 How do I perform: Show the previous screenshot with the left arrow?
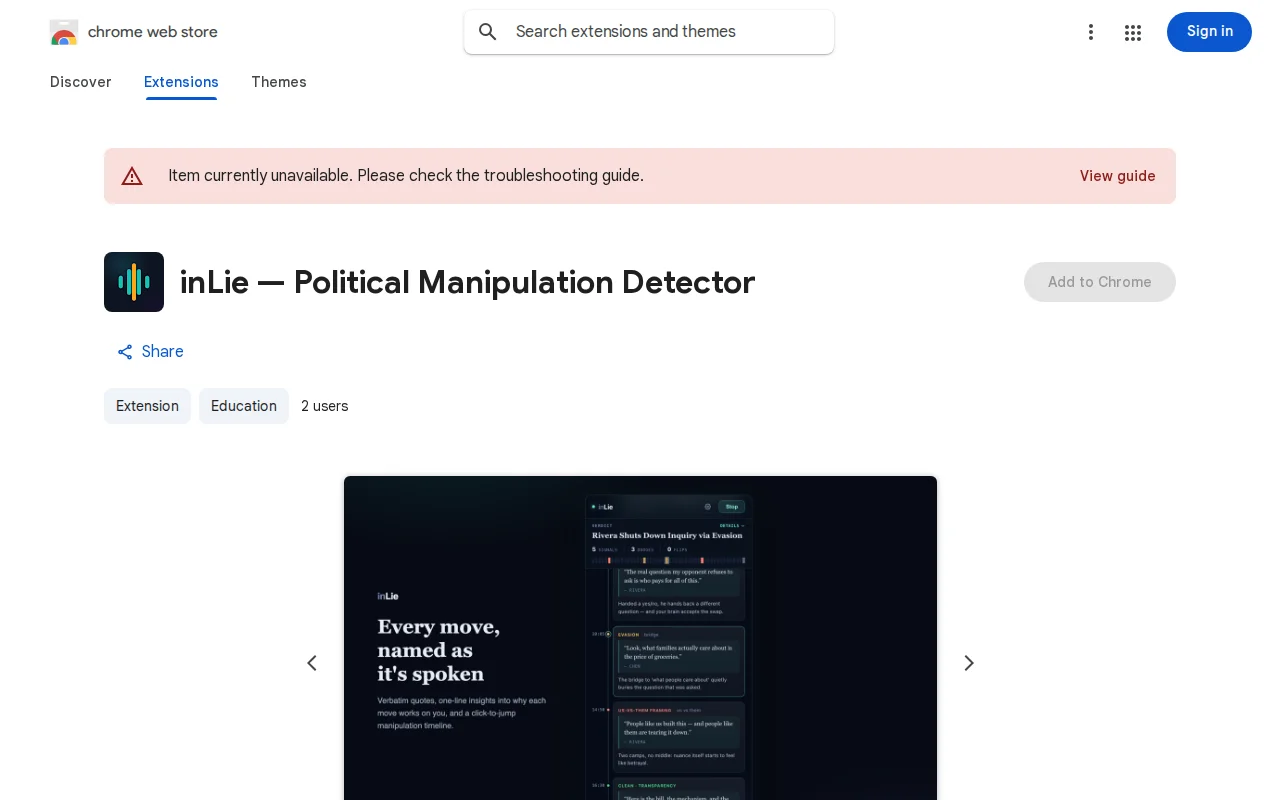coord(312,663)
